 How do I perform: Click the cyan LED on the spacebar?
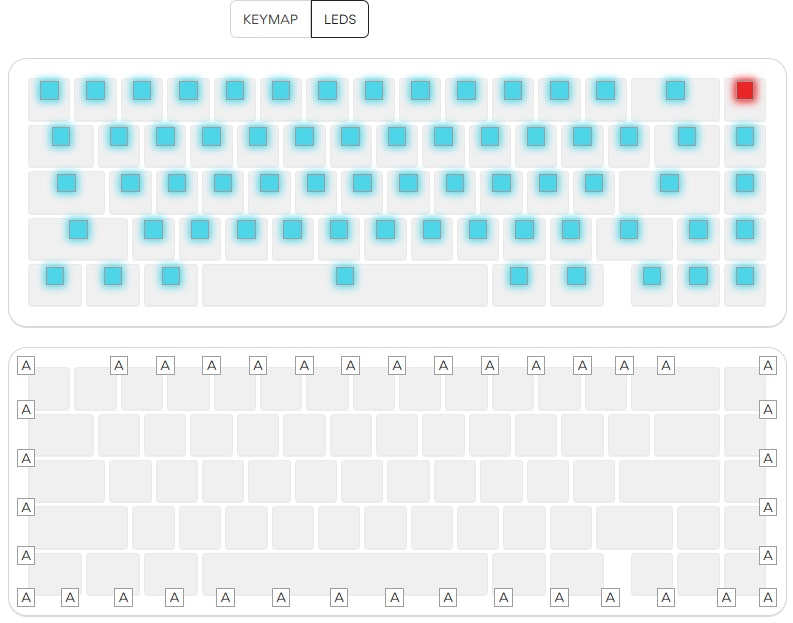click(x=345, y=275)
